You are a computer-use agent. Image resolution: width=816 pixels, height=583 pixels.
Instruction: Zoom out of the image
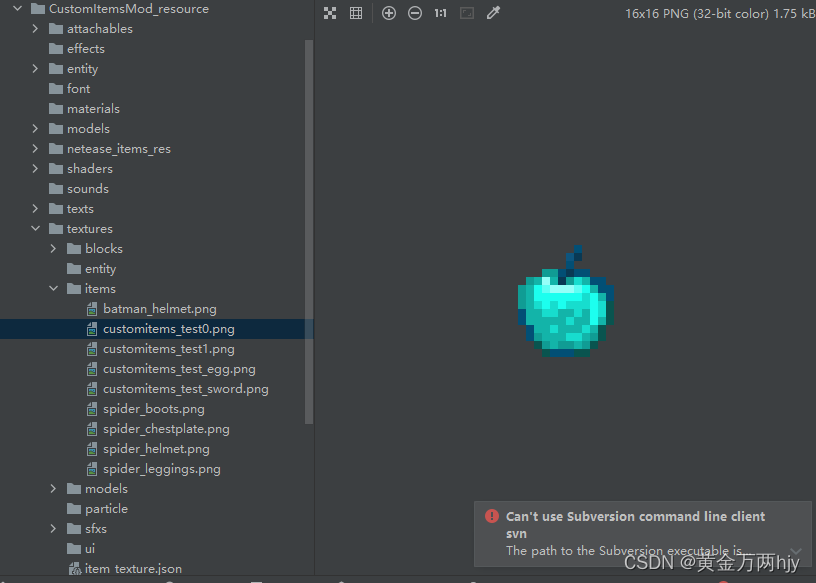[415, 13]
